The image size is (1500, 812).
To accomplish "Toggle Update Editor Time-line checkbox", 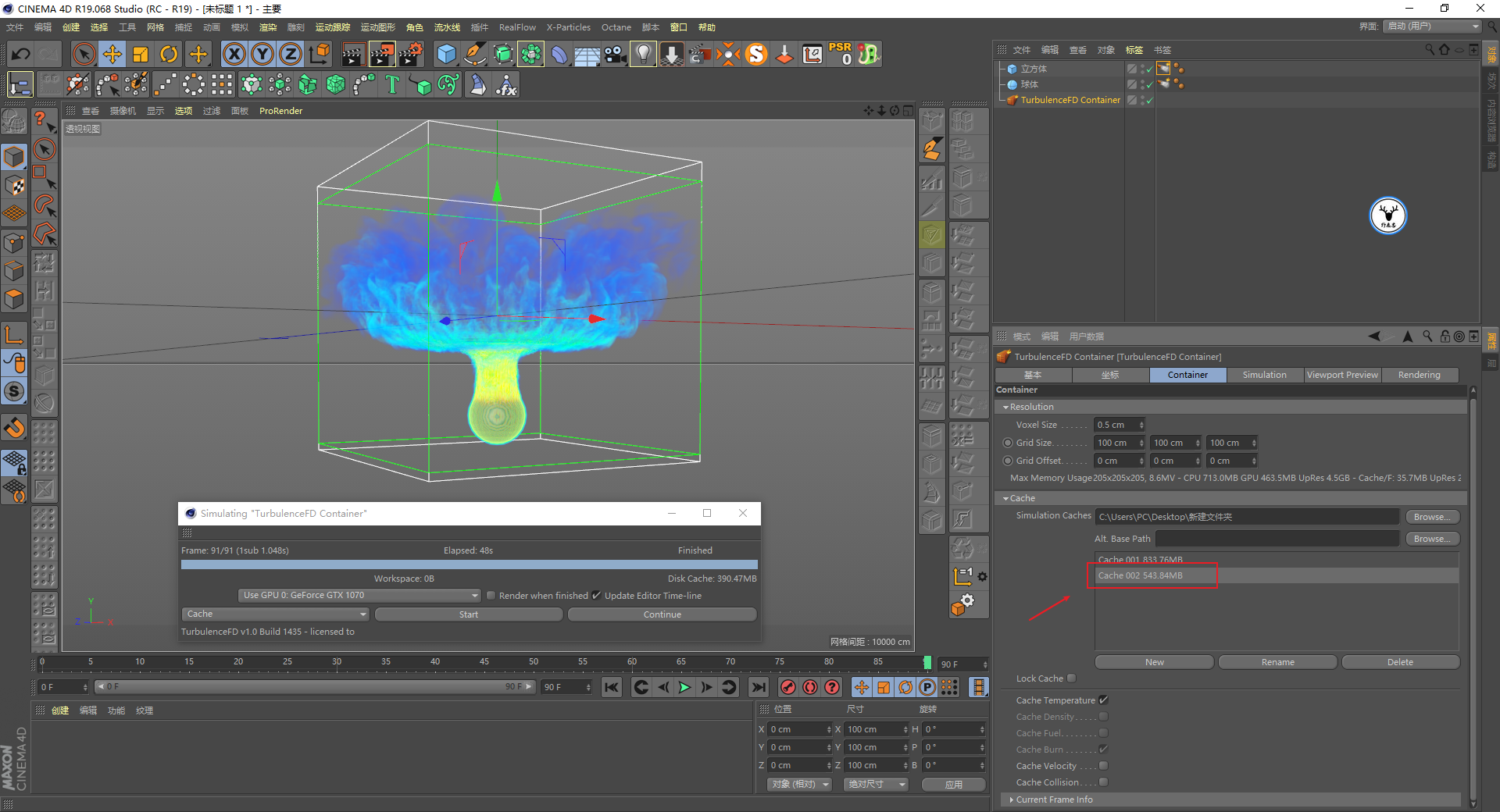I will tap(596, 596).
